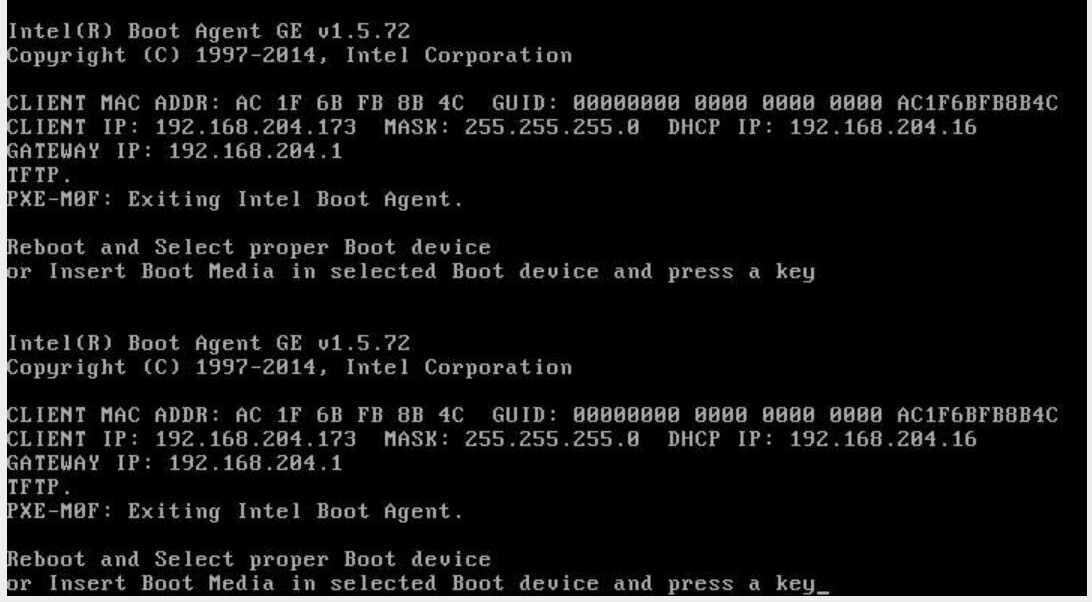The image size is (1092, 602).
Task: Click the first Copyright Intel Corporation line
Action: click(x=289, y=56)
